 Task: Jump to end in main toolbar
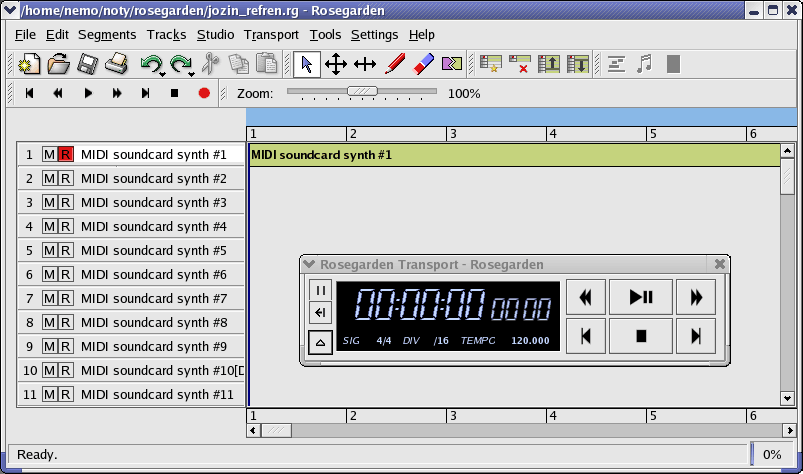(x=145, y=93)
